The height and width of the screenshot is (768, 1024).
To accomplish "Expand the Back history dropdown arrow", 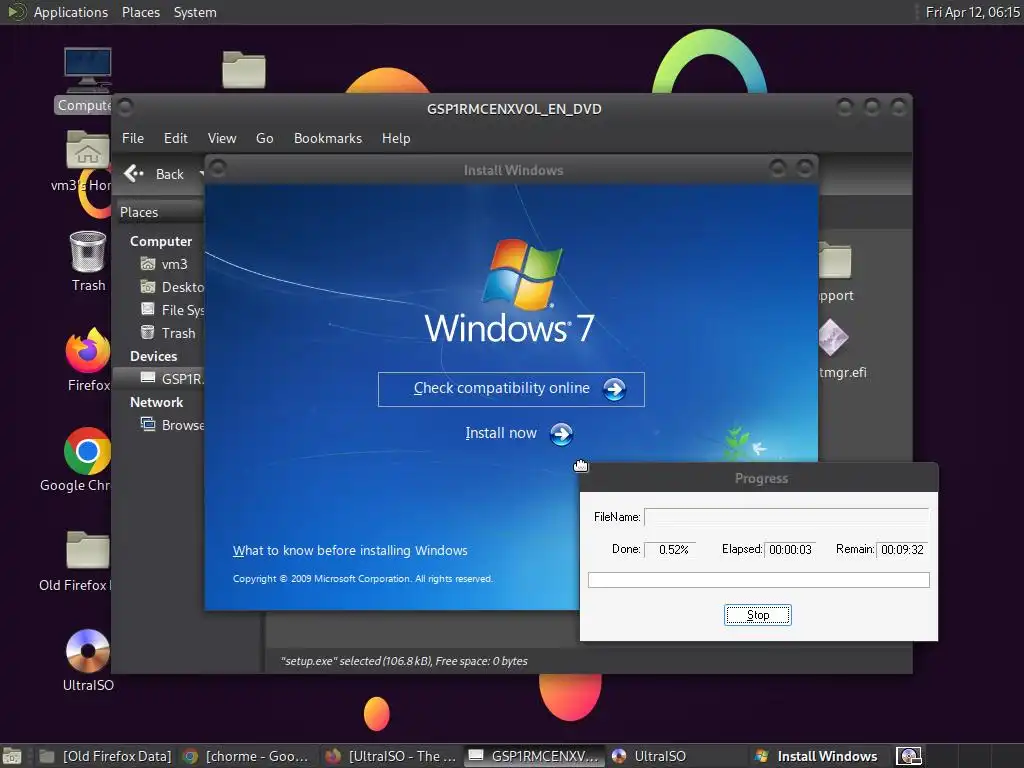I will pyautogui.click(x=201, y=174).
